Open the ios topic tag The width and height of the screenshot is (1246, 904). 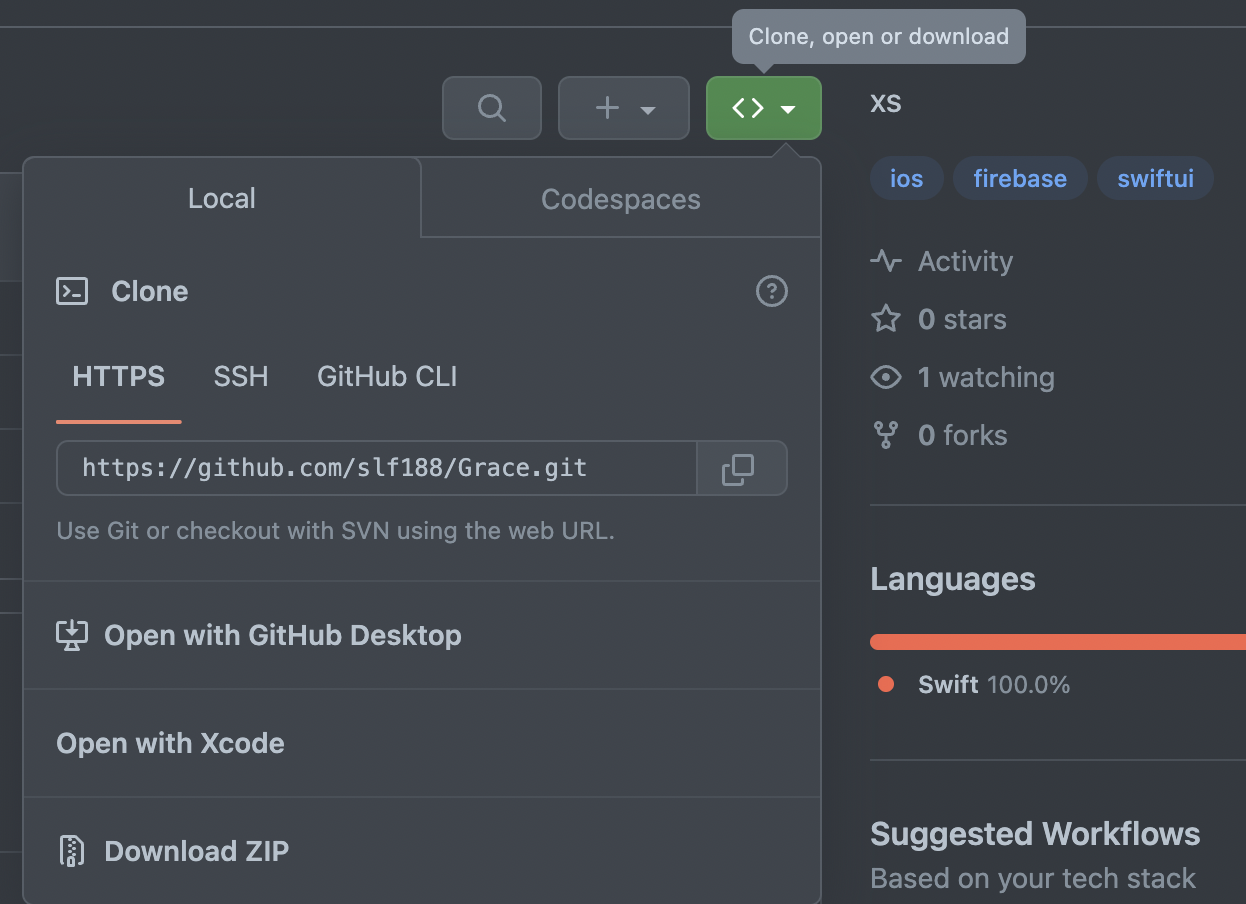907,179
